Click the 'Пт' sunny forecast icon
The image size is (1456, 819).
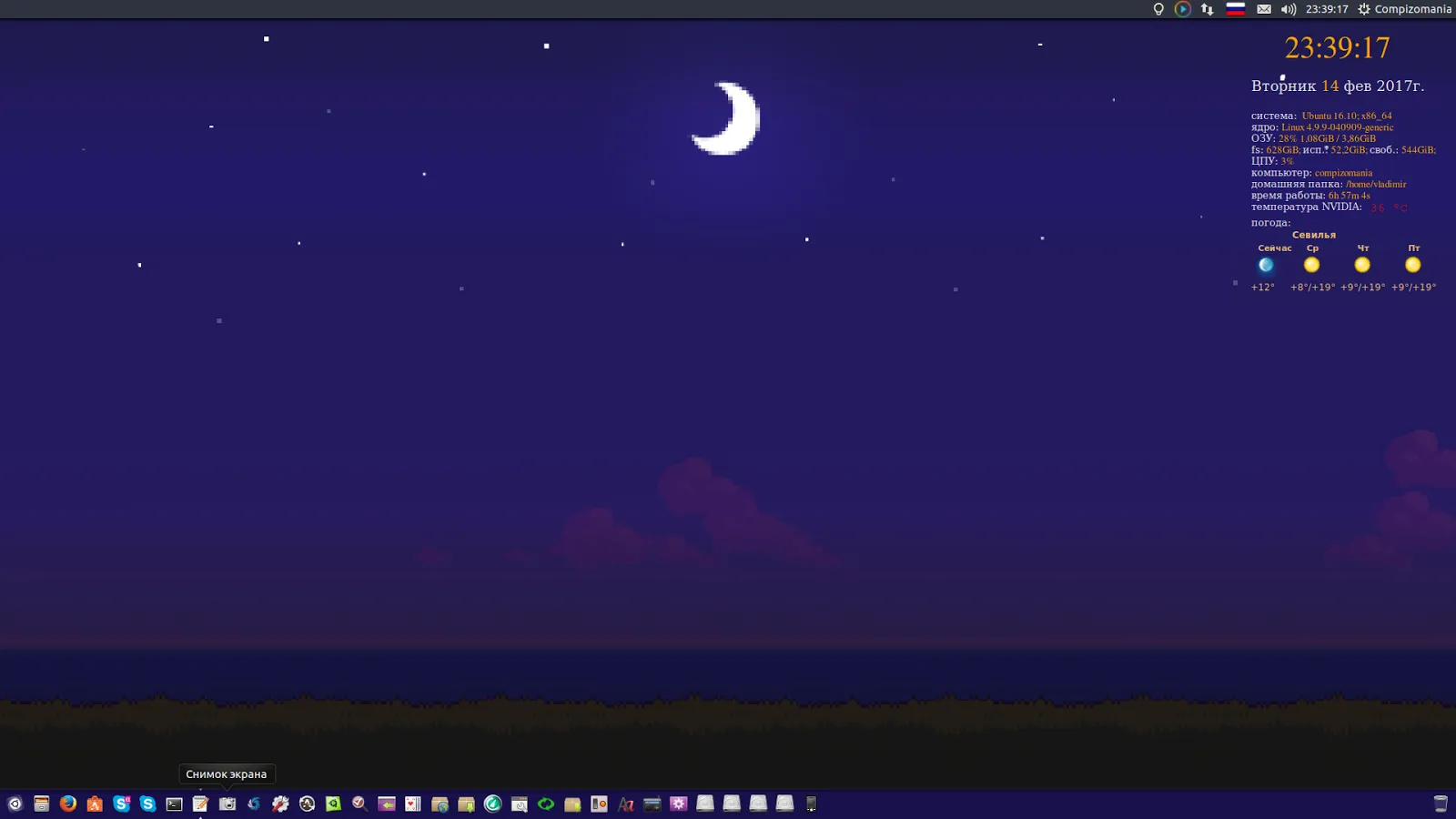point(1412,265)
